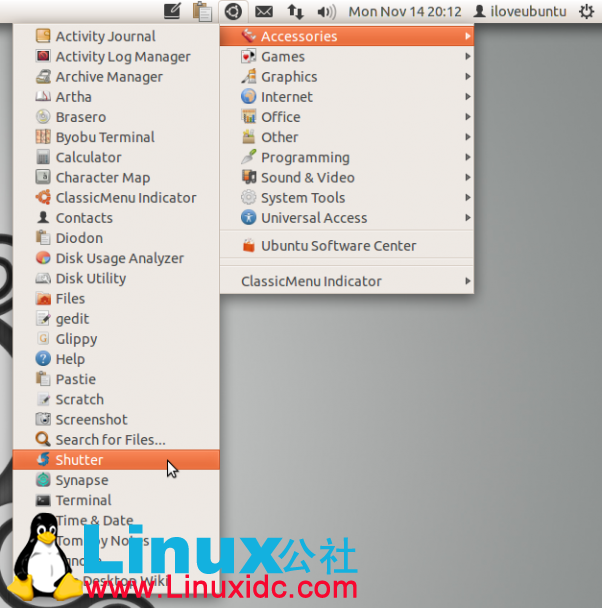
Task: Click the orange ClassicMenu Indicator icon in the Accessories list
Action: tap(43, 198)
